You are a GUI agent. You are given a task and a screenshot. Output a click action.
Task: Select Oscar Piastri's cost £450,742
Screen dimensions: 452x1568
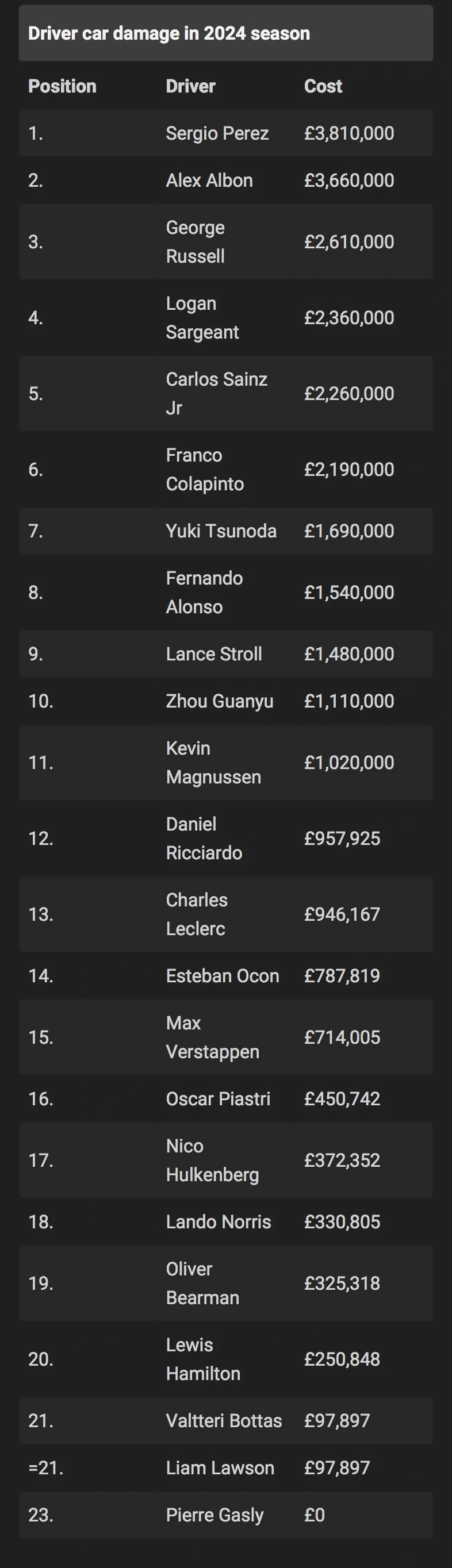coord(342,1099)
